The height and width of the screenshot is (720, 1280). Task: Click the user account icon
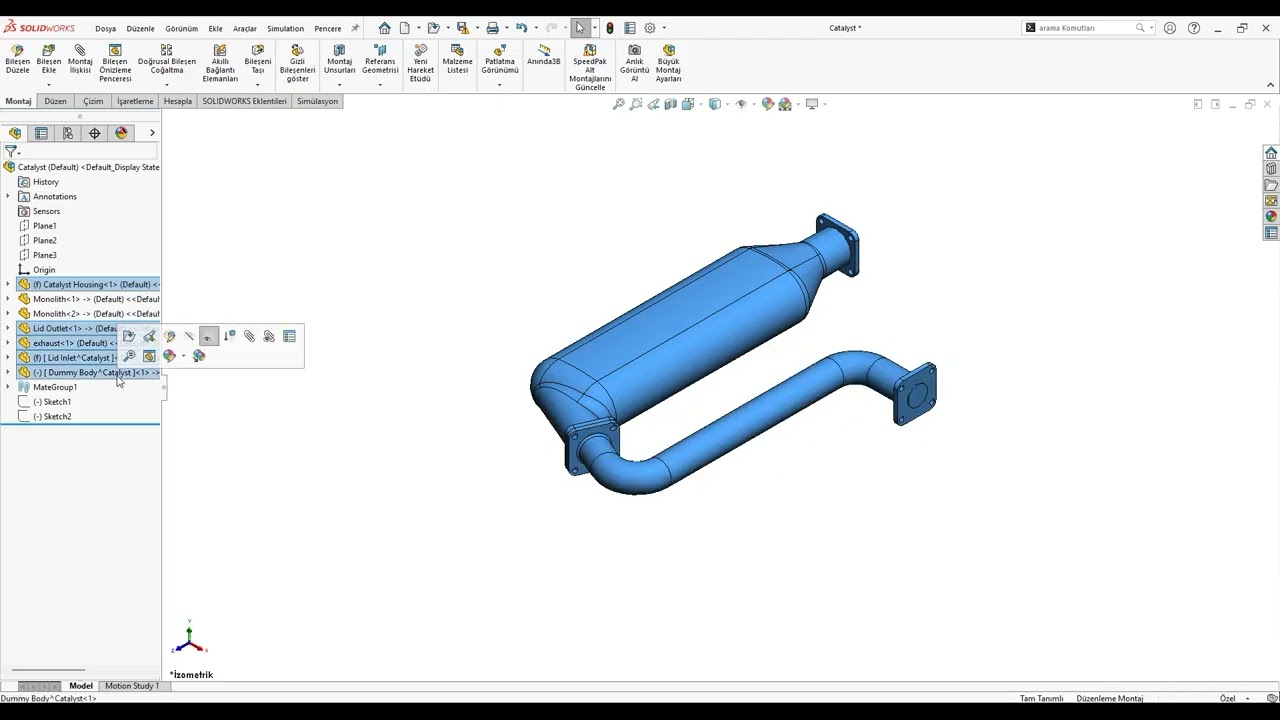[1170, 28]
